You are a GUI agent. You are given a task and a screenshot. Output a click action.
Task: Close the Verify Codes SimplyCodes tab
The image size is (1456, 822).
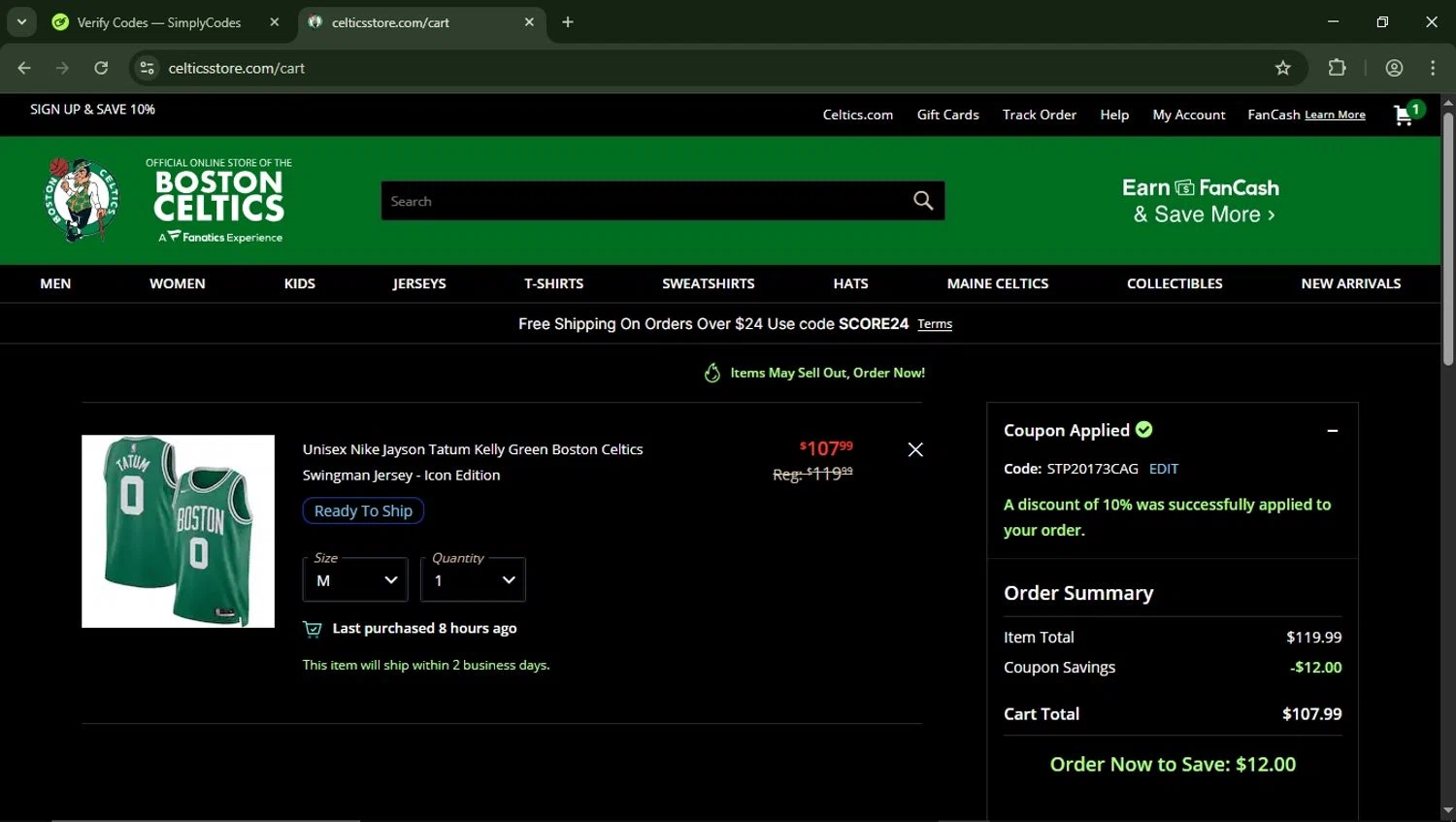[275, 22]
